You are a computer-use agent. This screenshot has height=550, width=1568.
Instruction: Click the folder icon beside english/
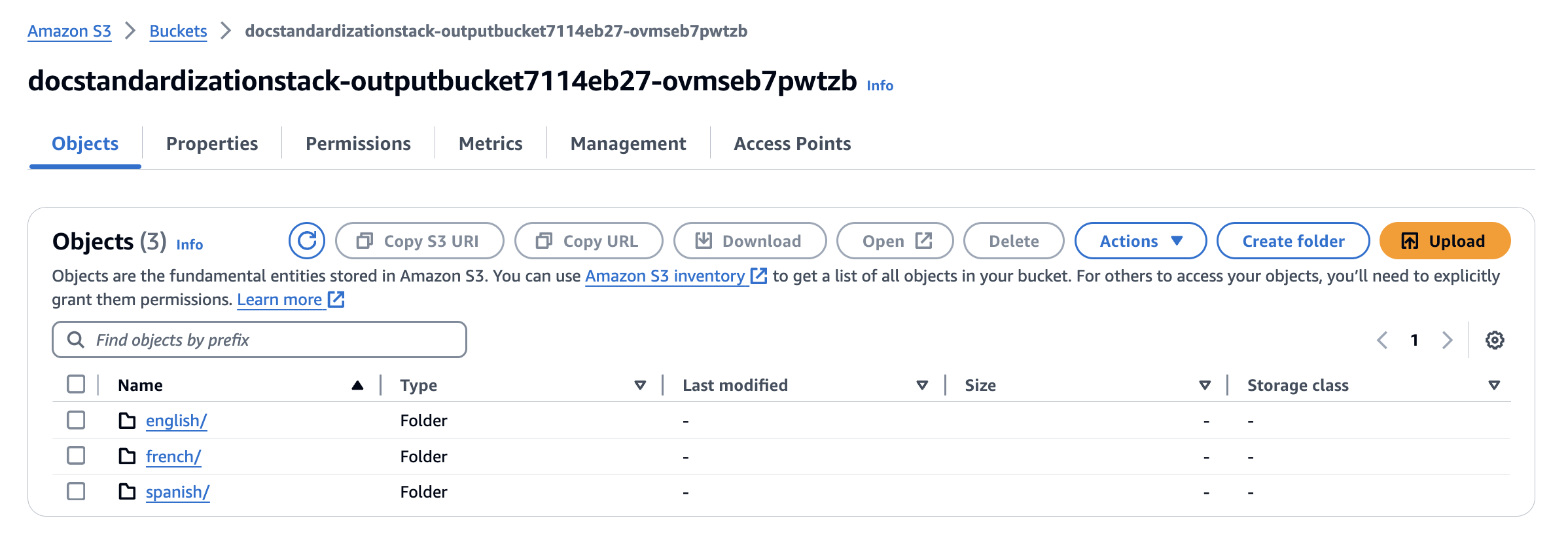tap(127, 420)
